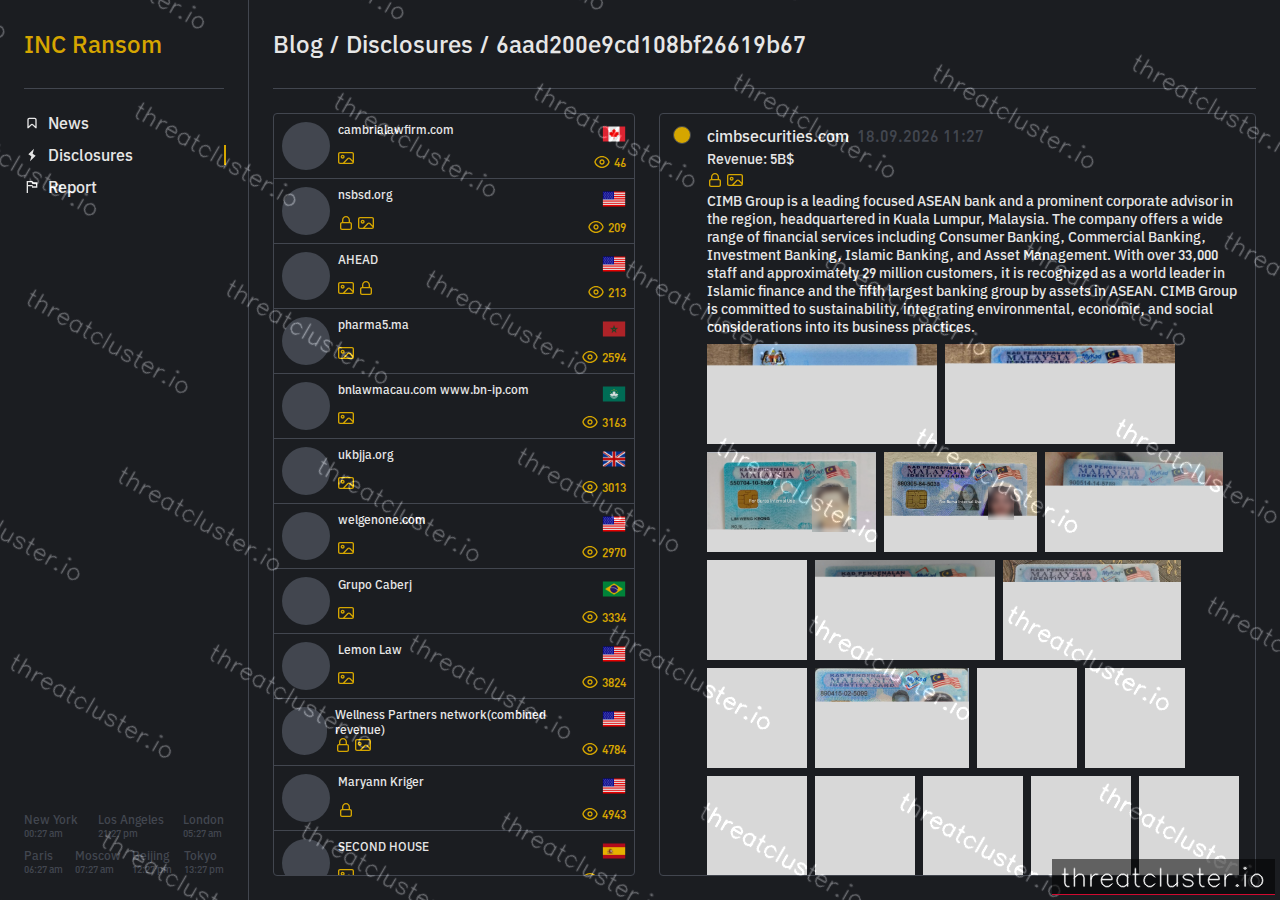
Task: Select the ukbjja.org entry
Action: 454,471
